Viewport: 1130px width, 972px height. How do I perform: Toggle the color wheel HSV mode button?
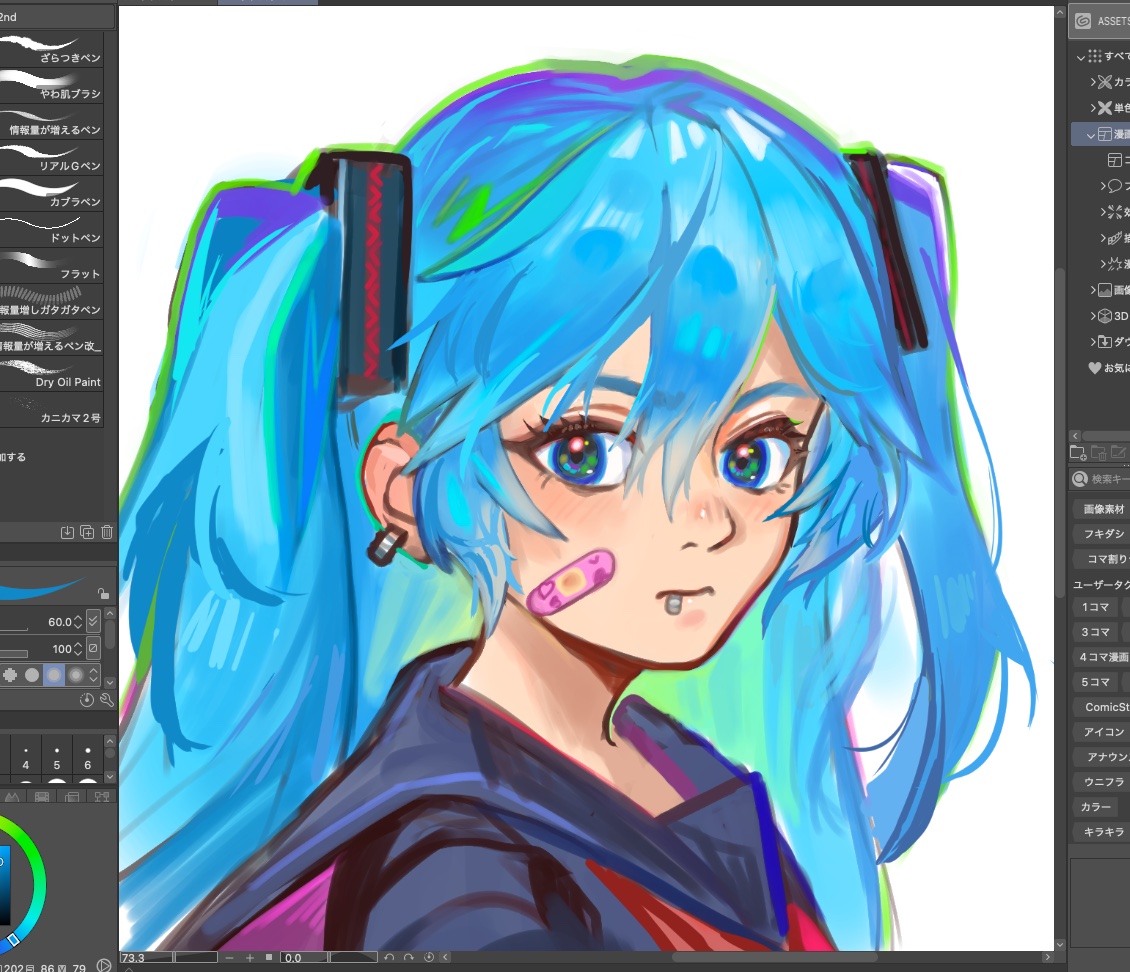(x=104, y=966)
